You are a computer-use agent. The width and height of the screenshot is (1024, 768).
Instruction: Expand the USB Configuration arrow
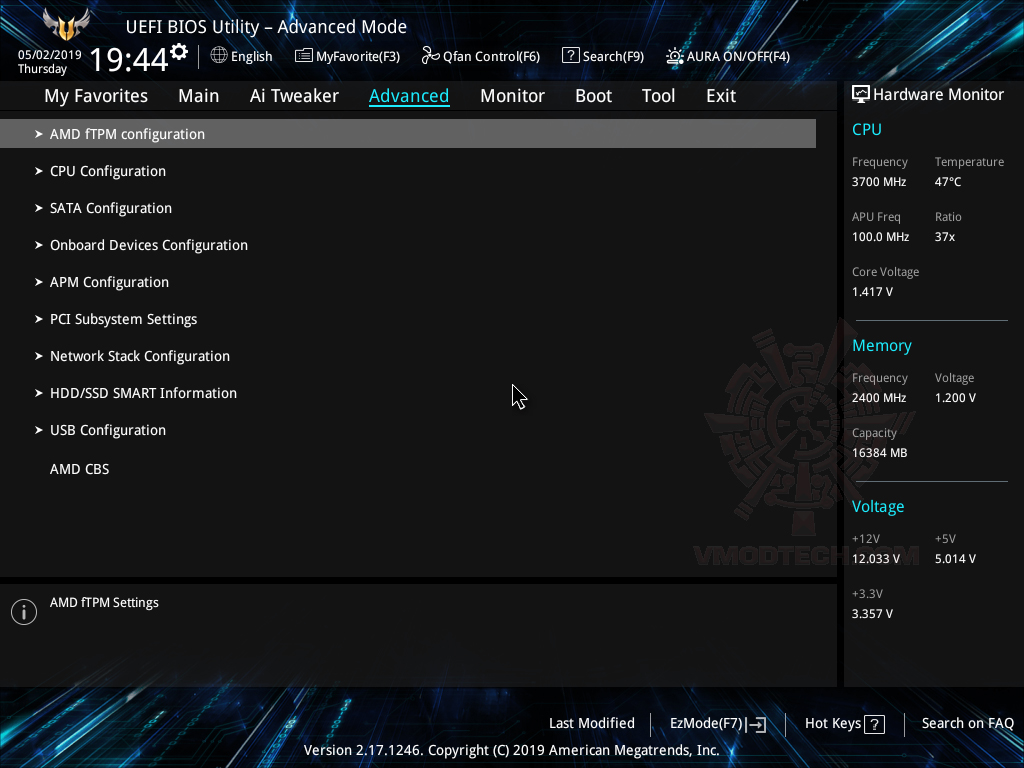coord(39,430)
